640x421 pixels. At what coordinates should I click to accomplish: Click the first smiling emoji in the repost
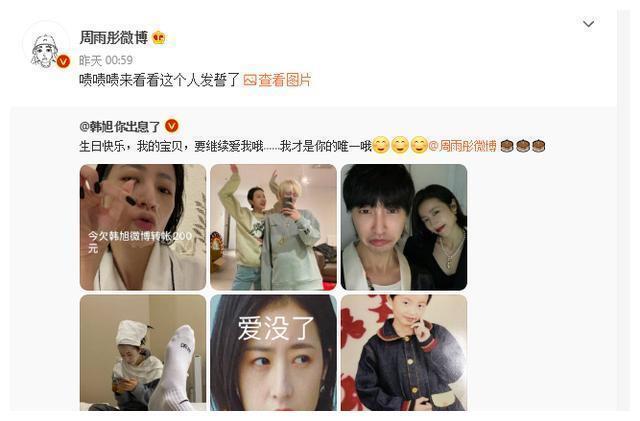coord(380,145)
